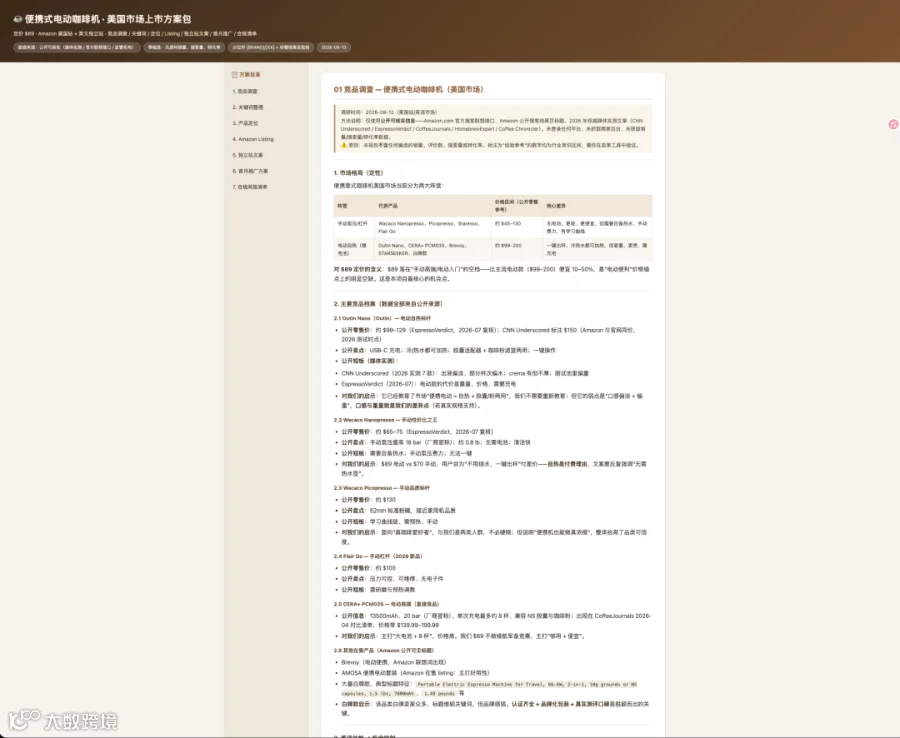900x738 pixels.
Task: Click the subheading 2.5 CERA+ PCM035
Action: coord(386,604)
